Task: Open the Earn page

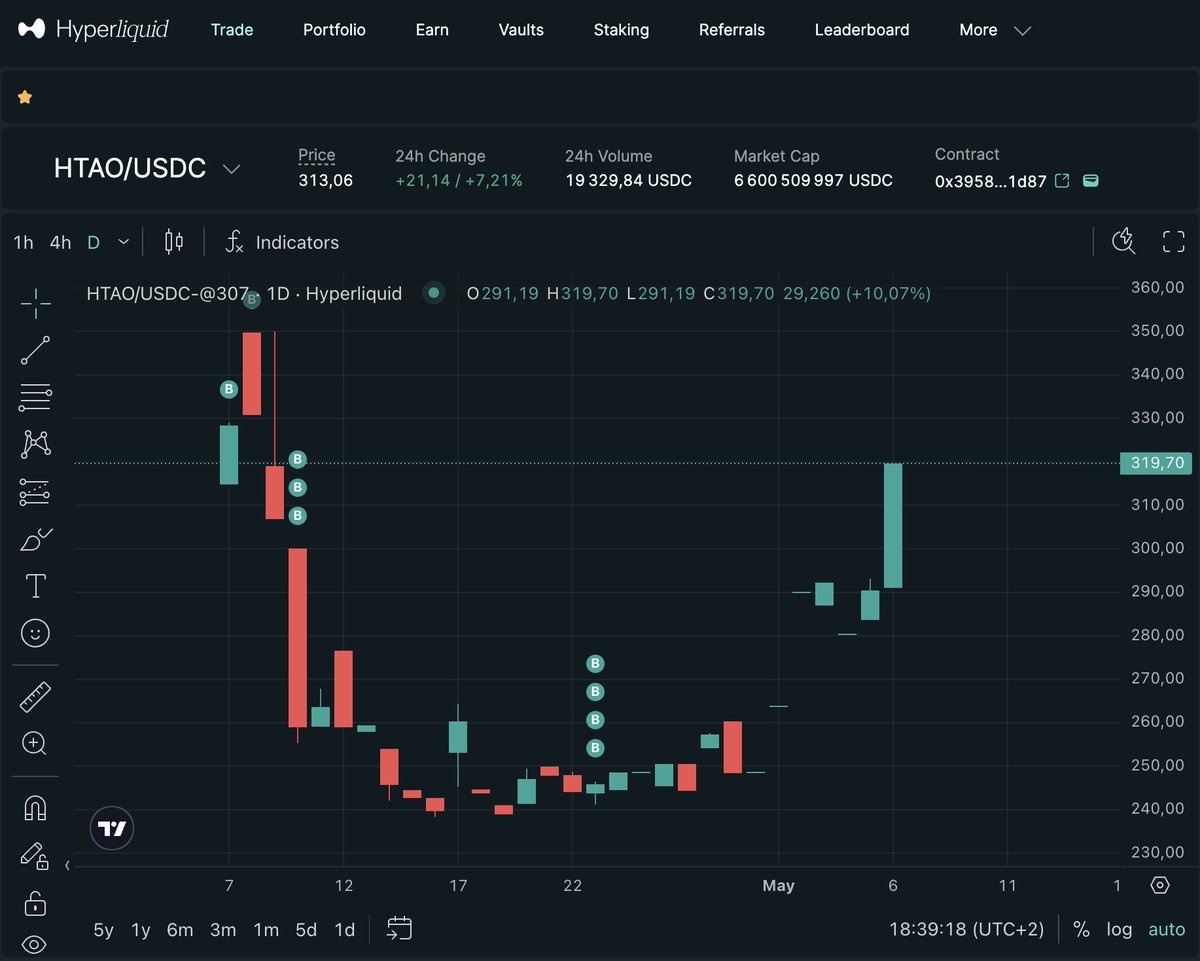Action: point(432,30)
